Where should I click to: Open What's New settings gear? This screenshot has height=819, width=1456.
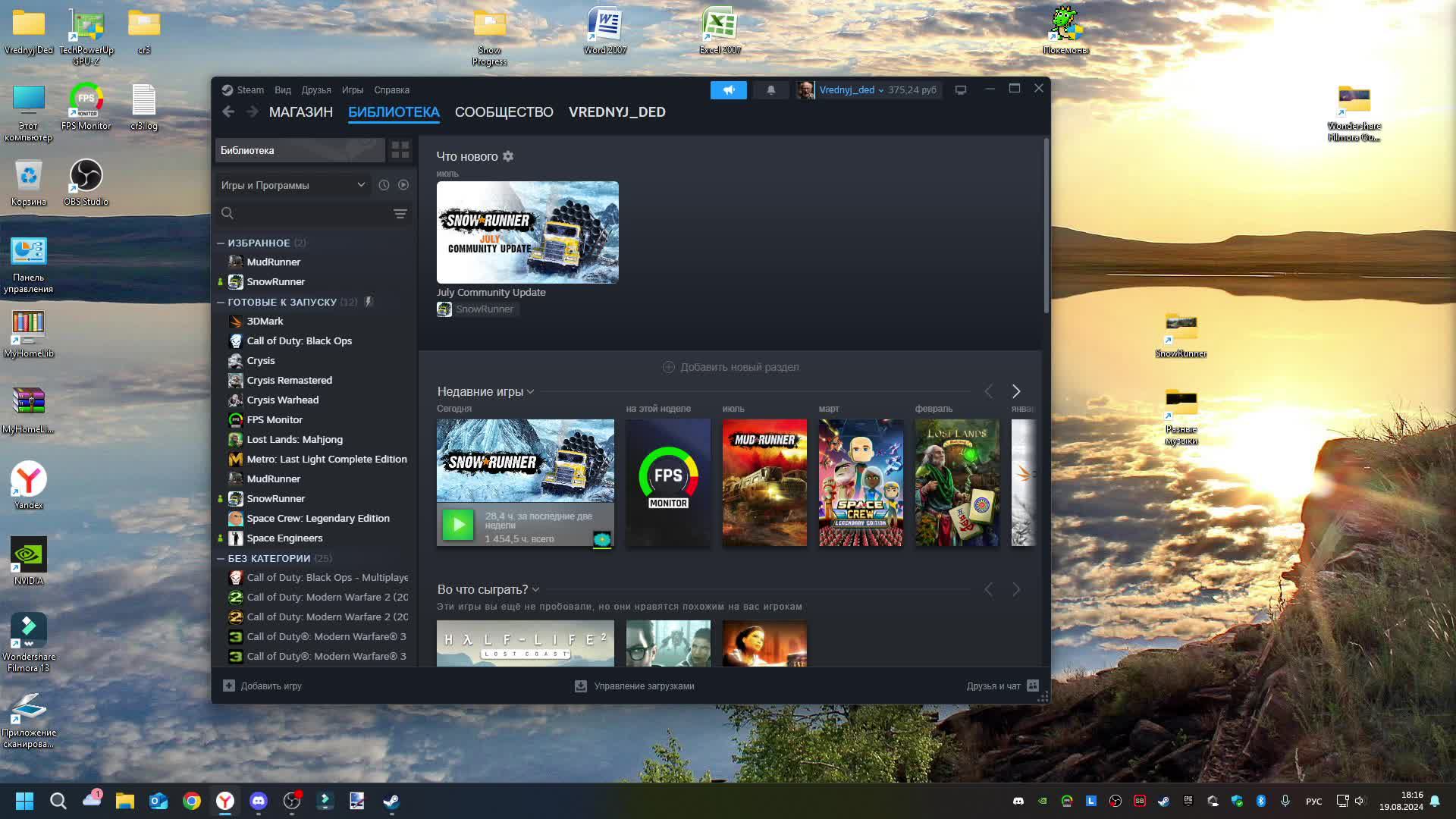click(508, 156)
